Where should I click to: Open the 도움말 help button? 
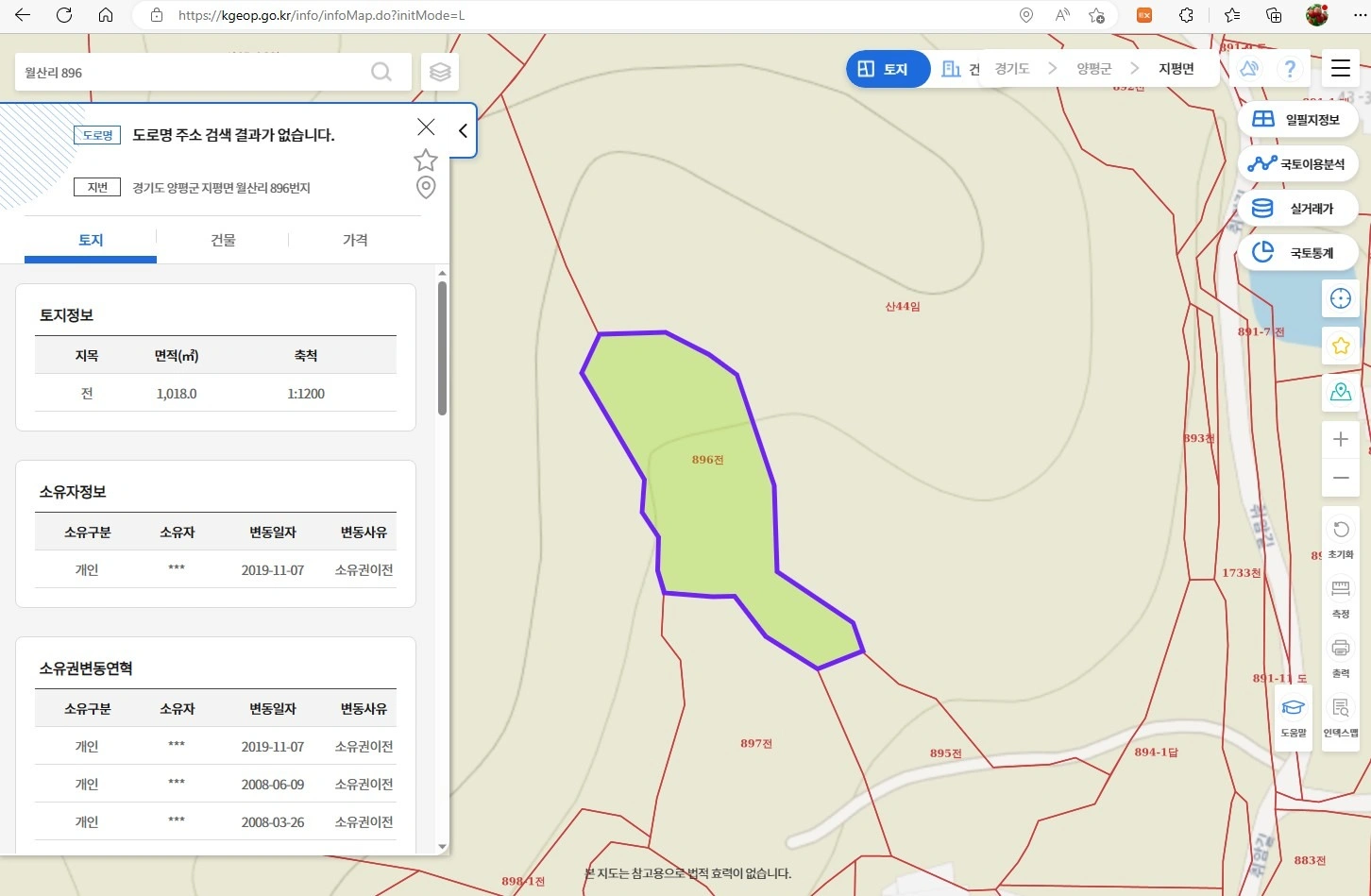1294,717
